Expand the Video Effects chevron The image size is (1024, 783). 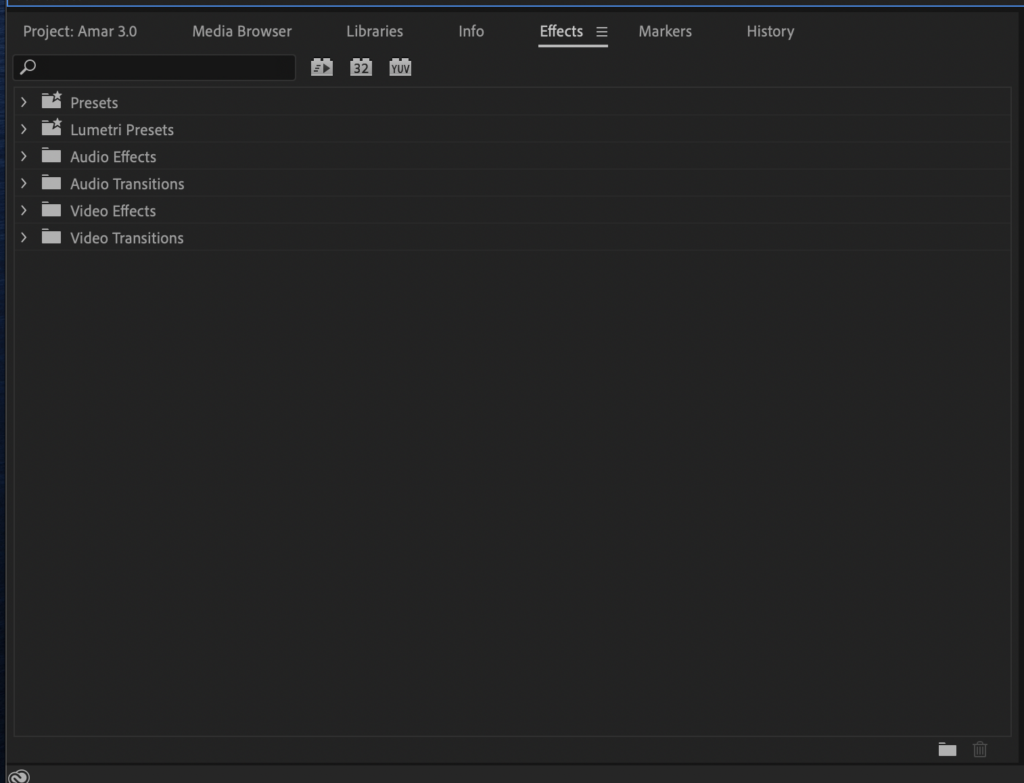pos(24,210)
